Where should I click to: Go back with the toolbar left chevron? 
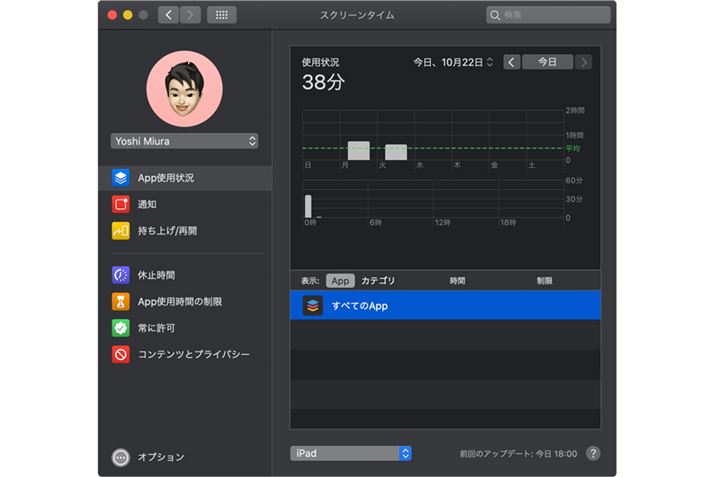168,15
